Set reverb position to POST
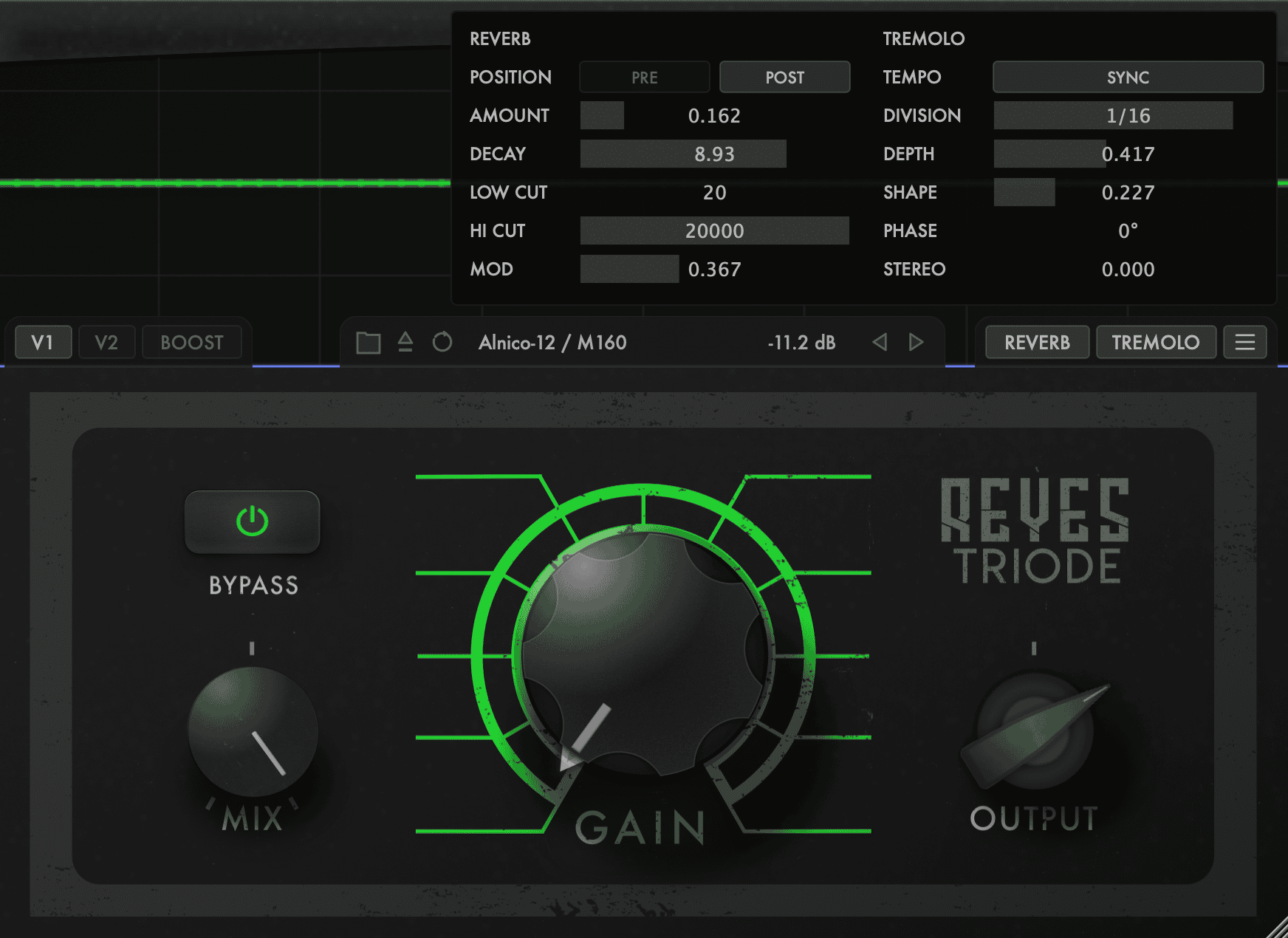 (x=784, y=77)
